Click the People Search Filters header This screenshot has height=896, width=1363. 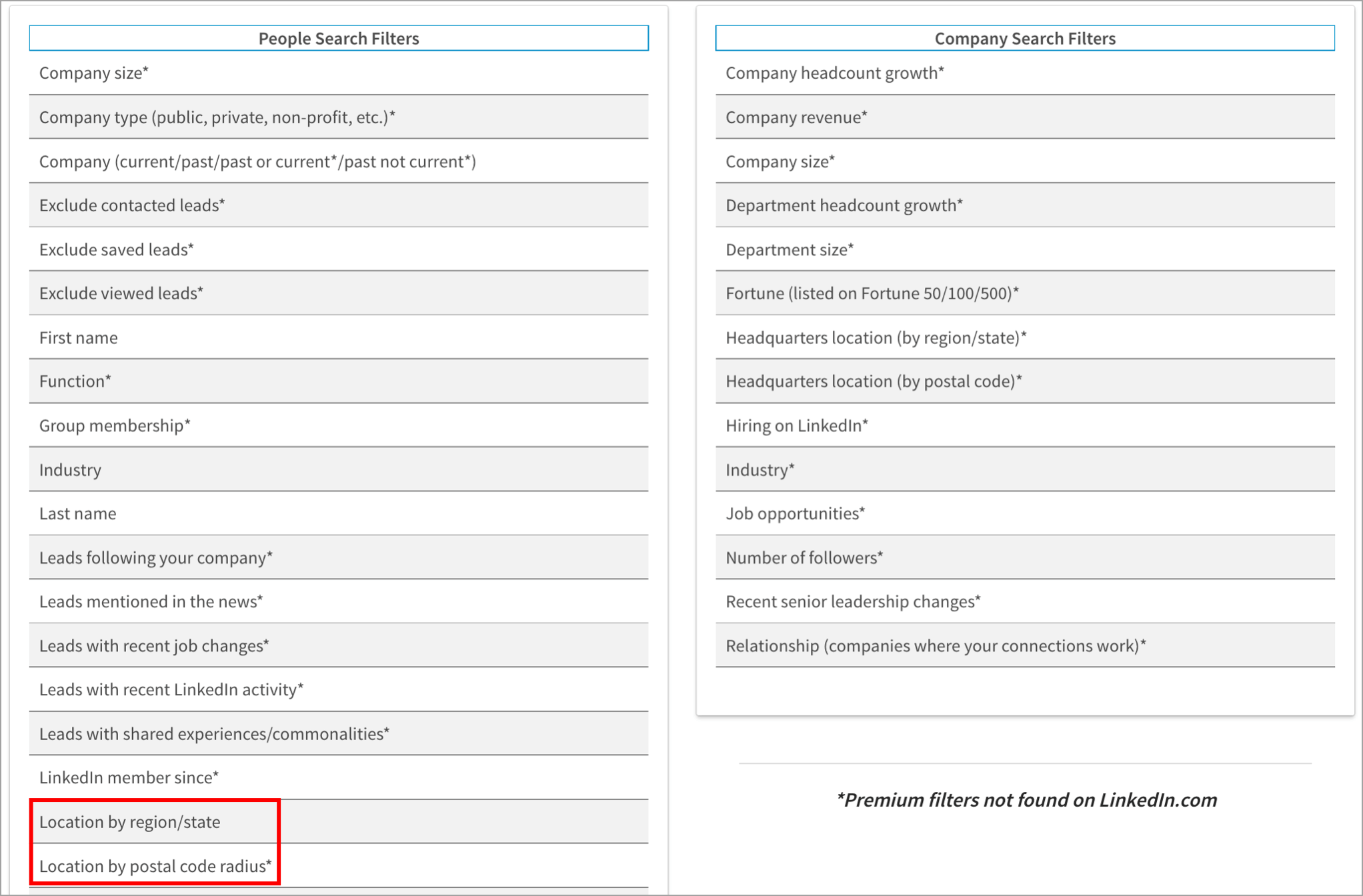tap(339, 39)
